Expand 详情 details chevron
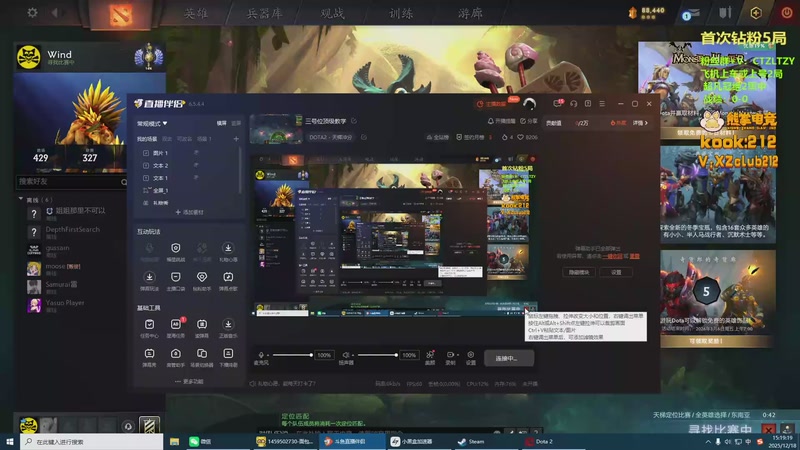 pyautogui.click(x=640, y=123)
